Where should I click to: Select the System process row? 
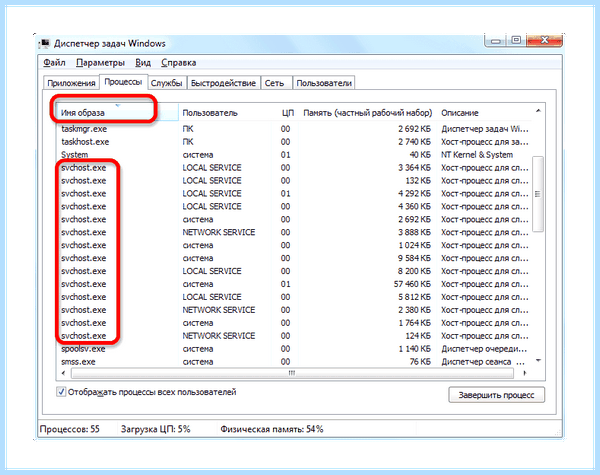[295, 155]
